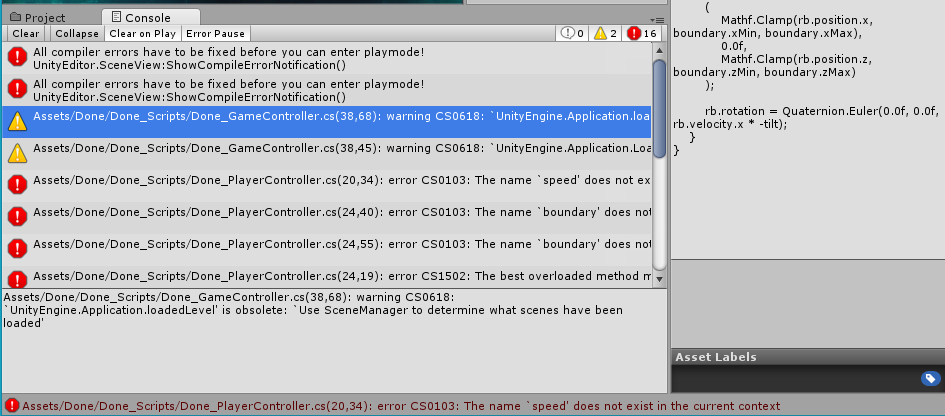Image resolution: width=945 pixels, height=416 pixels.
Task: Click the Project tab folder icon
Action: click(x=15, y=17)
